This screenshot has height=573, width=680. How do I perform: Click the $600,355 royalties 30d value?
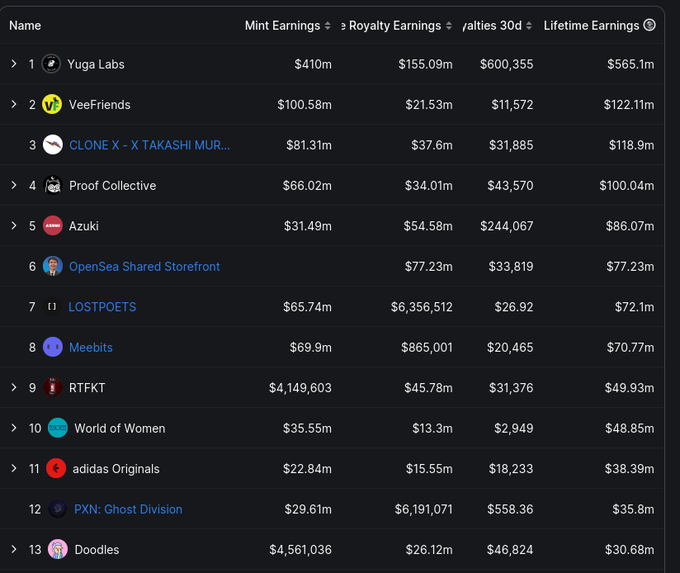506,64
